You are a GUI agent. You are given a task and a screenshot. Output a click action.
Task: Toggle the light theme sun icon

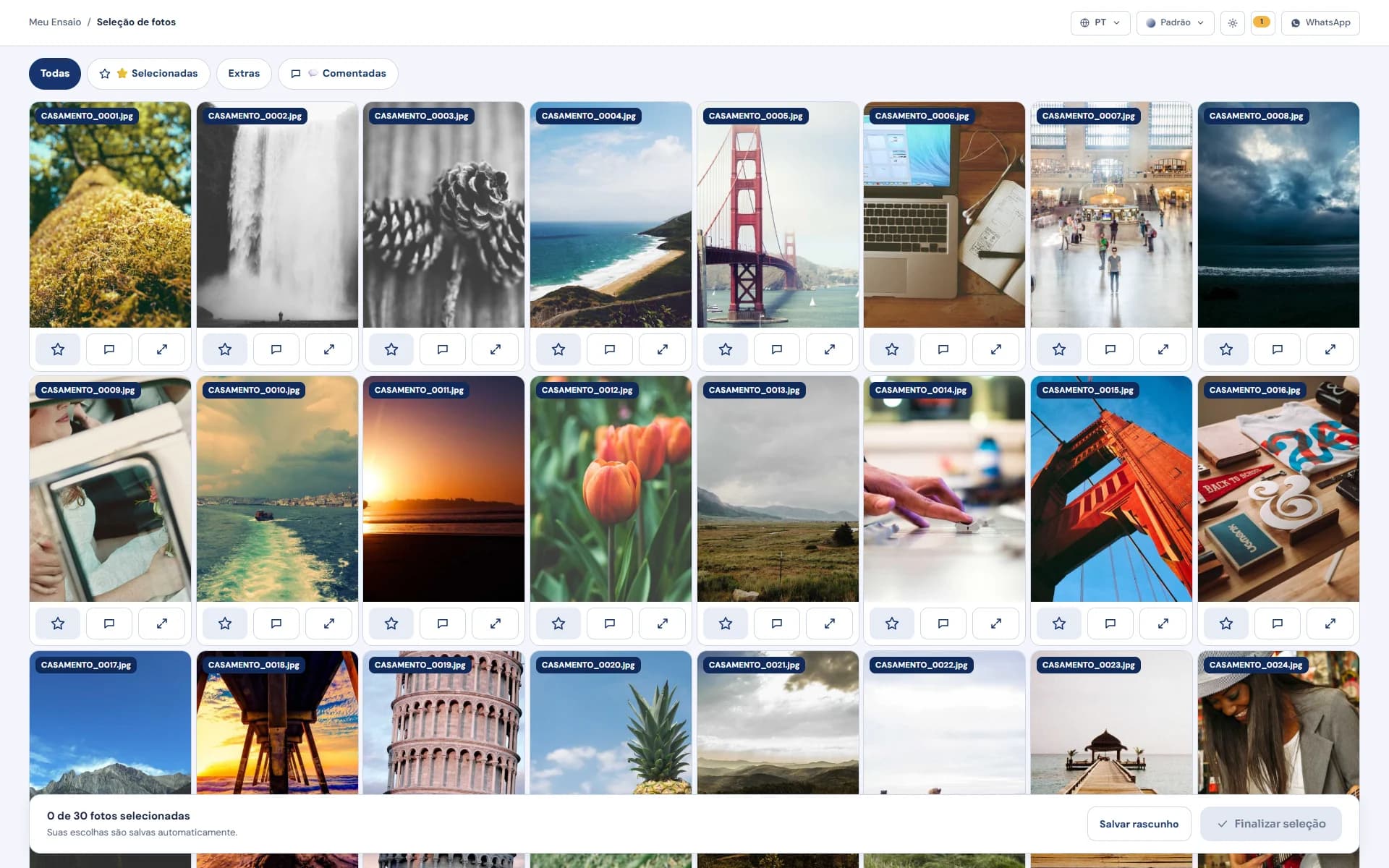coord(1233,22)
